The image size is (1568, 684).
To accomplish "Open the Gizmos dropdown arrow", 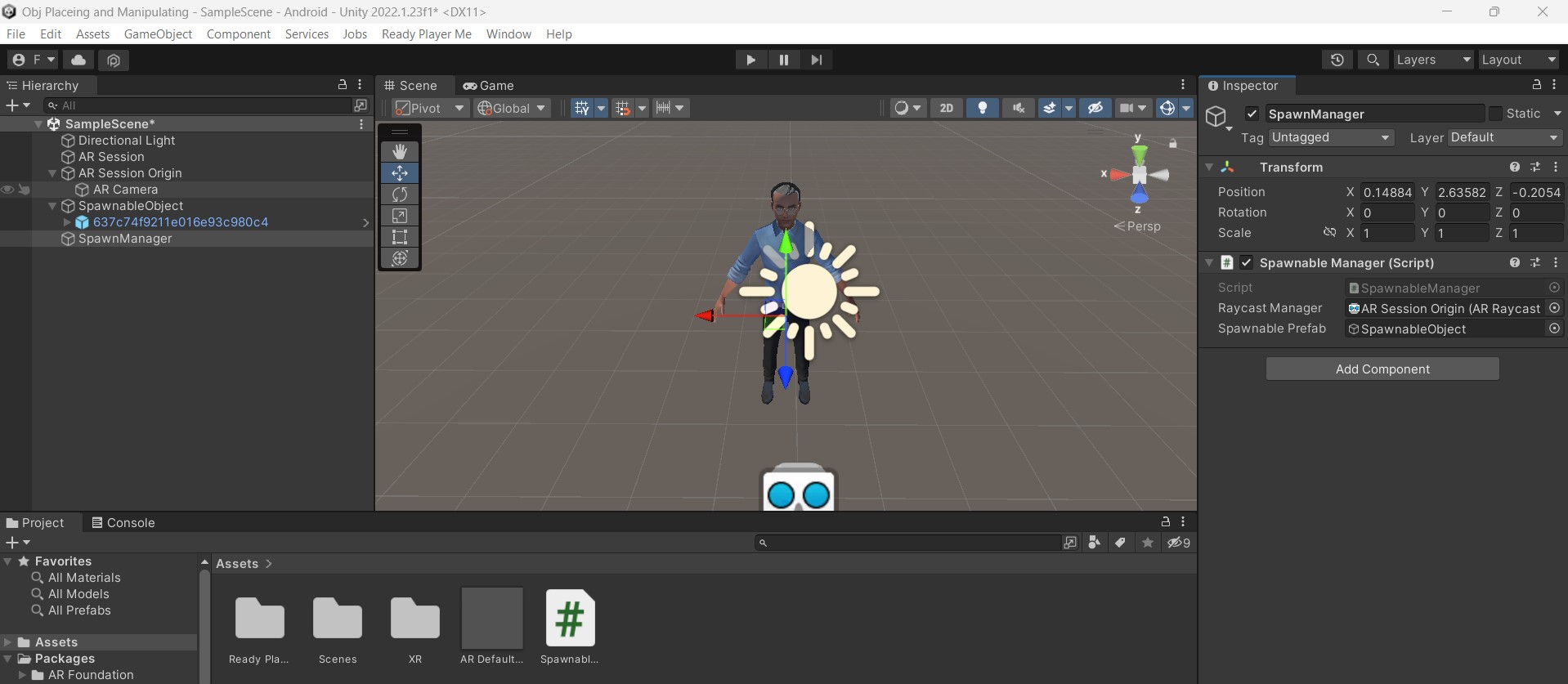I will coord(1186,108).
